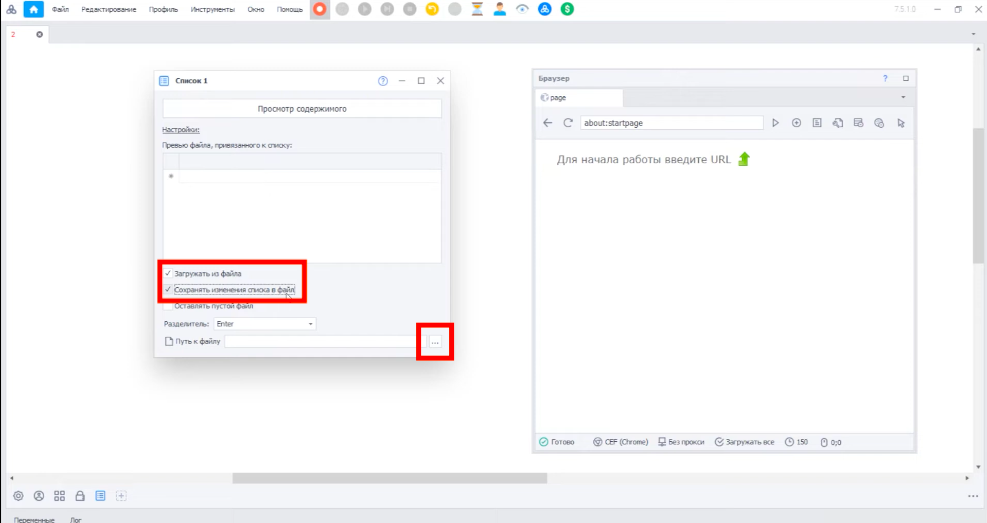
Task: Go back in the Браузер window
Action: coord(548,123)
